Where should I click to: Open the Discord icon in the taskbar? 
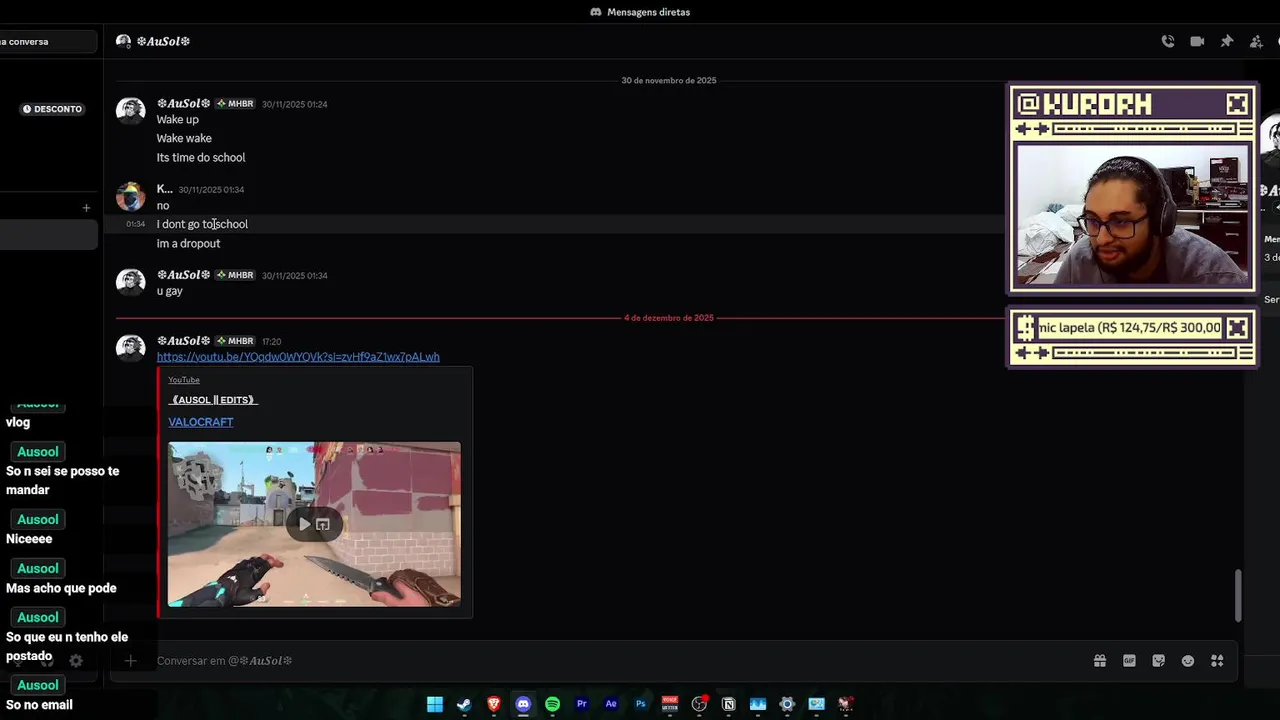(x=523, y=704)
